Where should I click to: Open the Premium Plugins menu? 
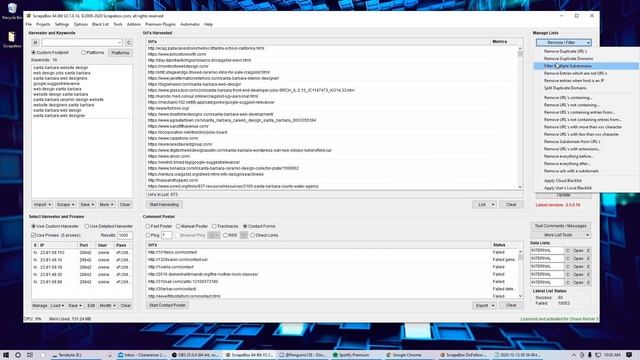click(x=160, y=24)
